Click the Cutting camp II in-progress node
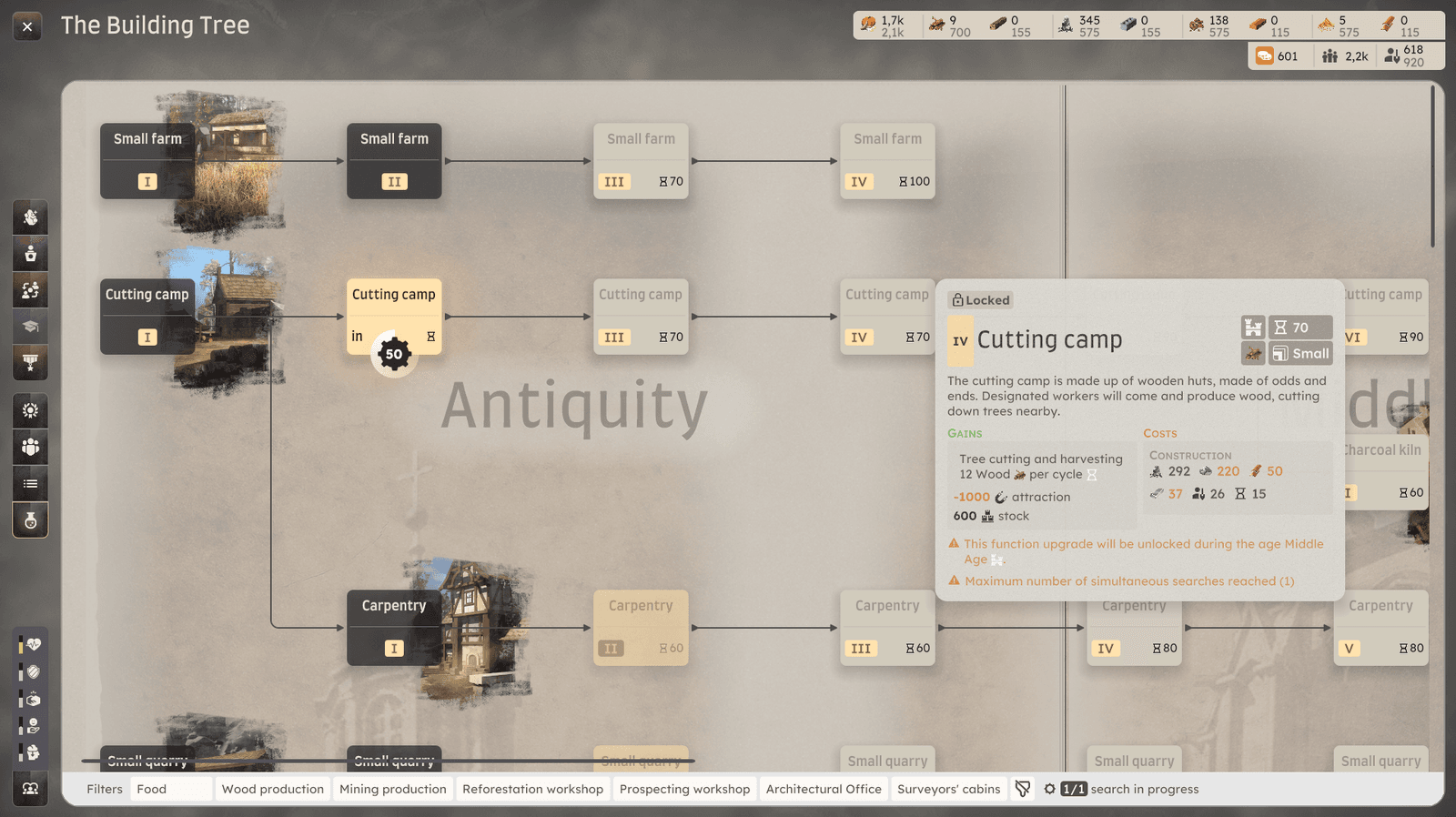This screenshot has height=817, width=1456. pyautogui.click(x=394, y=317)
